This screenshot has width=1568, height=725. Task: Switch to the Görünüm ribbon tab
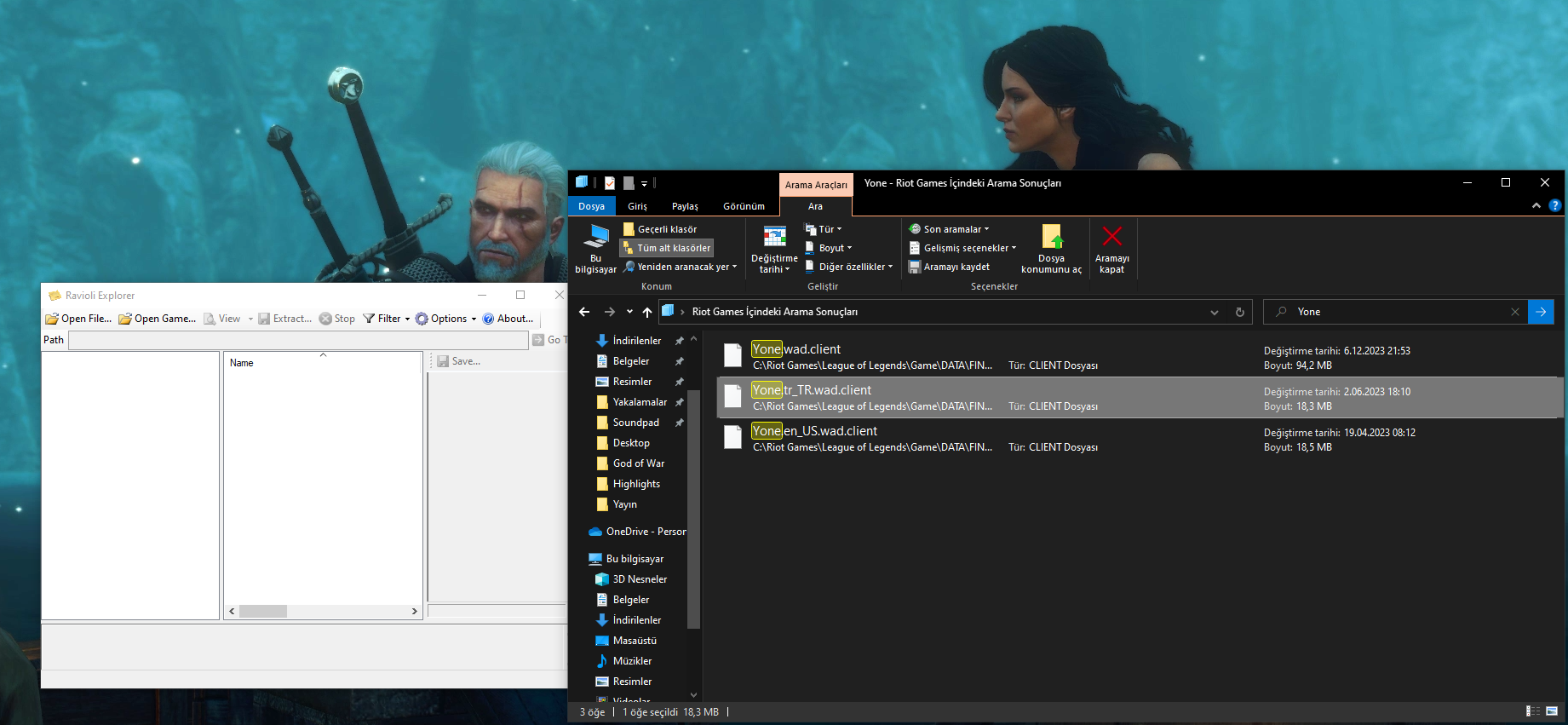[744, 206]
